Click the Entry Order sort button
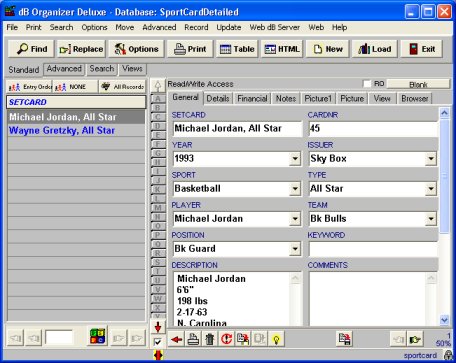Screen dimensions: 456x363 tap(29, 87)
